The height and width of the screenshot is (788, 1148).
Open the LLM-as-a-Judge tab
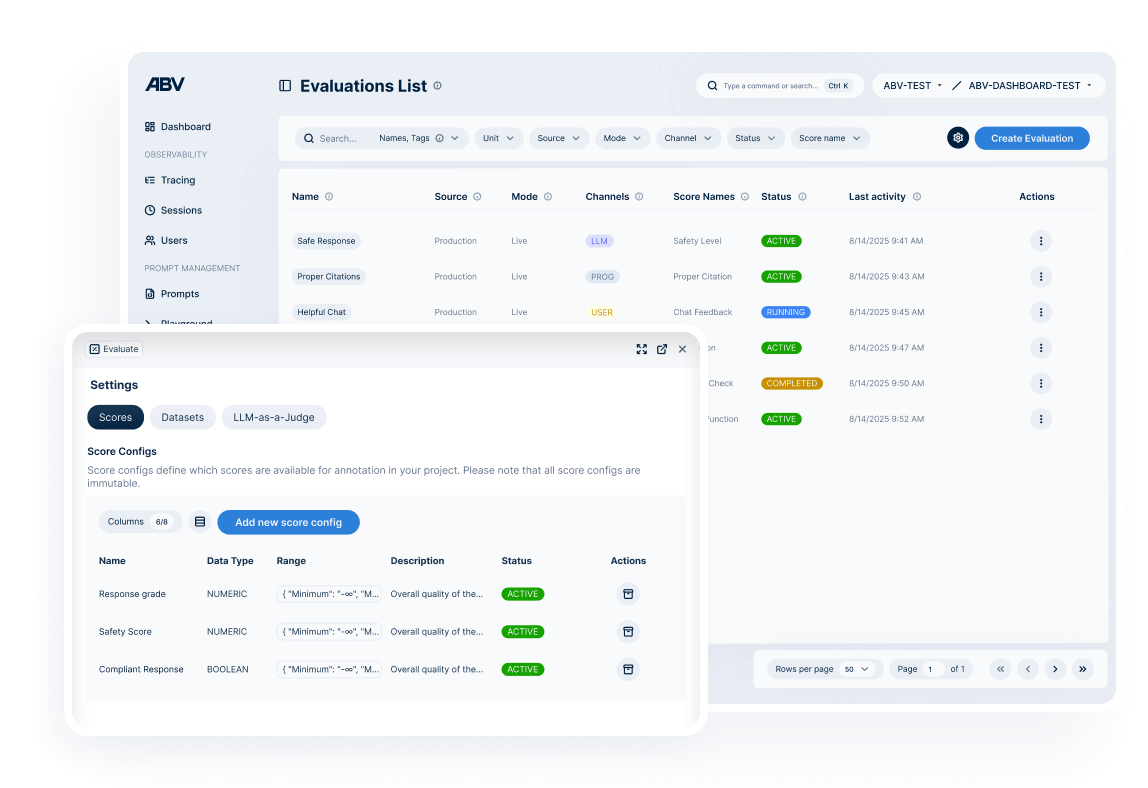(x=273, y=417)
